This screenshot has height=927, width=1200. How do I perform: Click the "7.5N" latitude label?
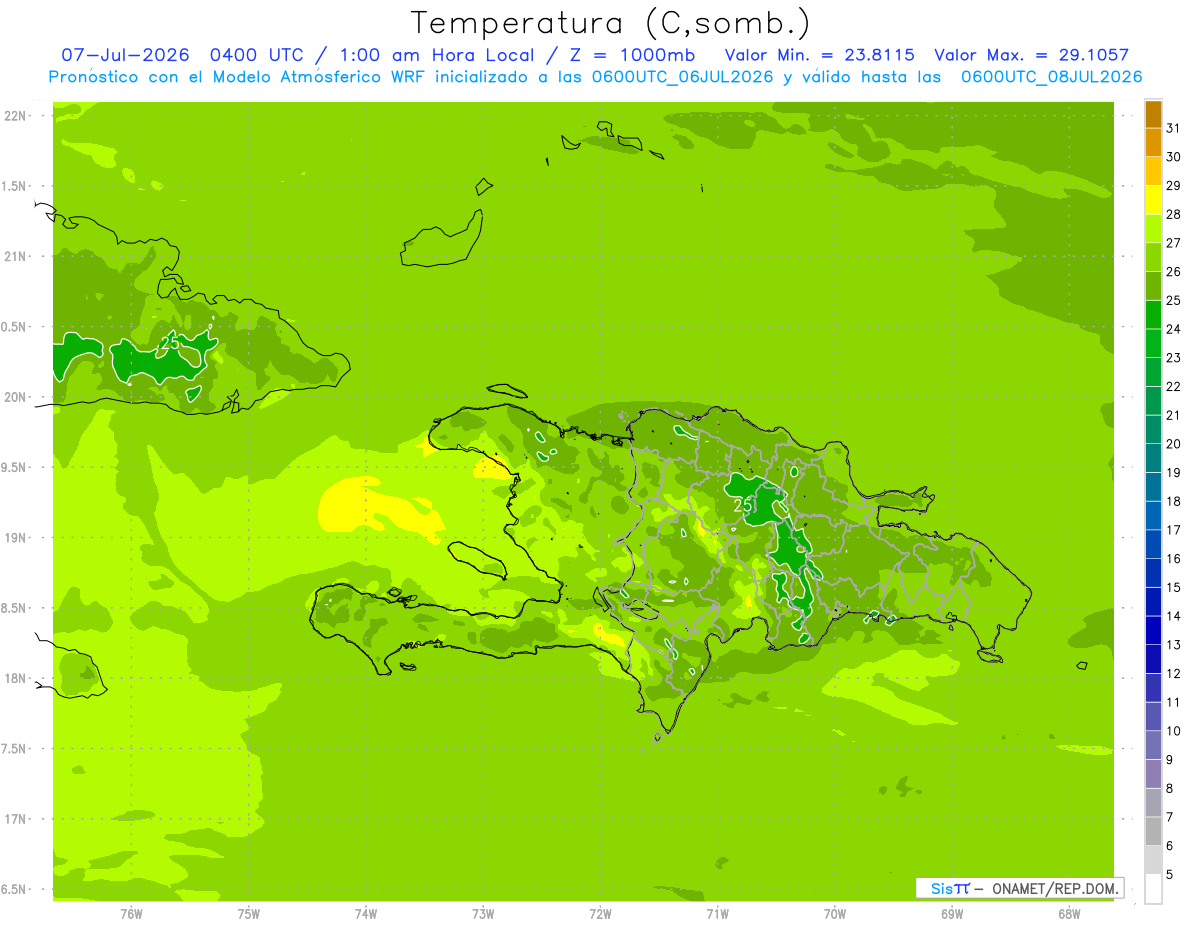(14, 748)
